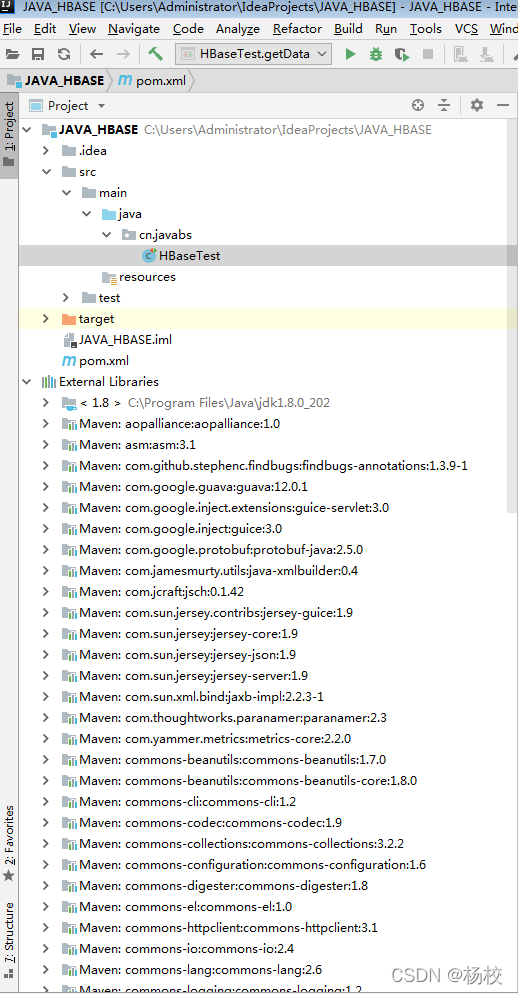Click the project tree vertical scrollbar
Viewport: 518px width, 994px height.
(512, 380)
